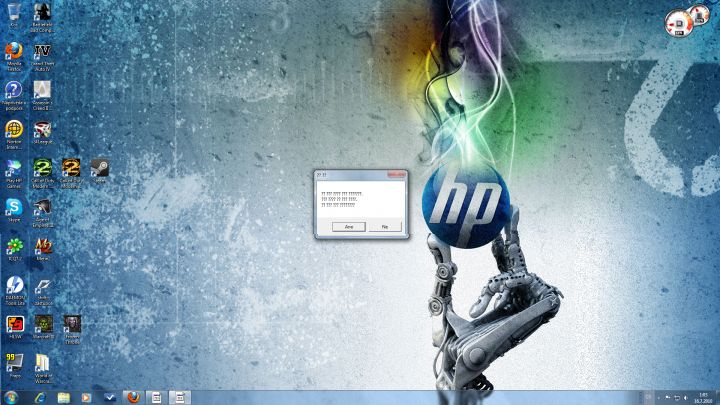The width and height of the screenshot is (720, 405).
Task: Open Play HP Games desktop shortcut
Action: (14, 174)
